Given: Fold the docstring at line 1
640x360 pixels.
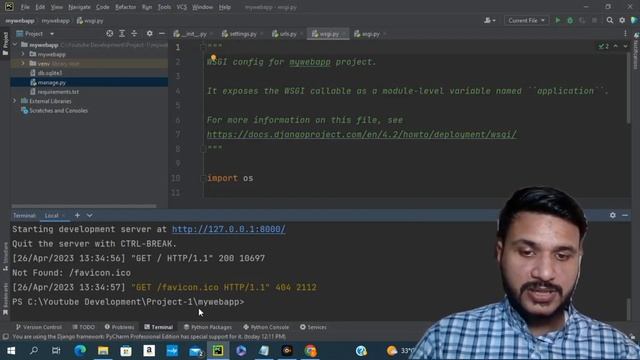Looking at the screenshot, I should pos(203,47).
